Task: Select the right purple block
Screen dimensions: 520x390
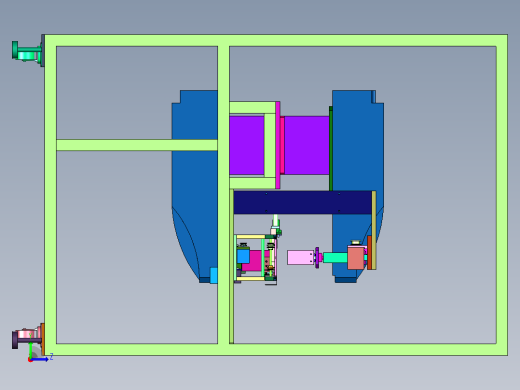Action: [x=307, y=145]
